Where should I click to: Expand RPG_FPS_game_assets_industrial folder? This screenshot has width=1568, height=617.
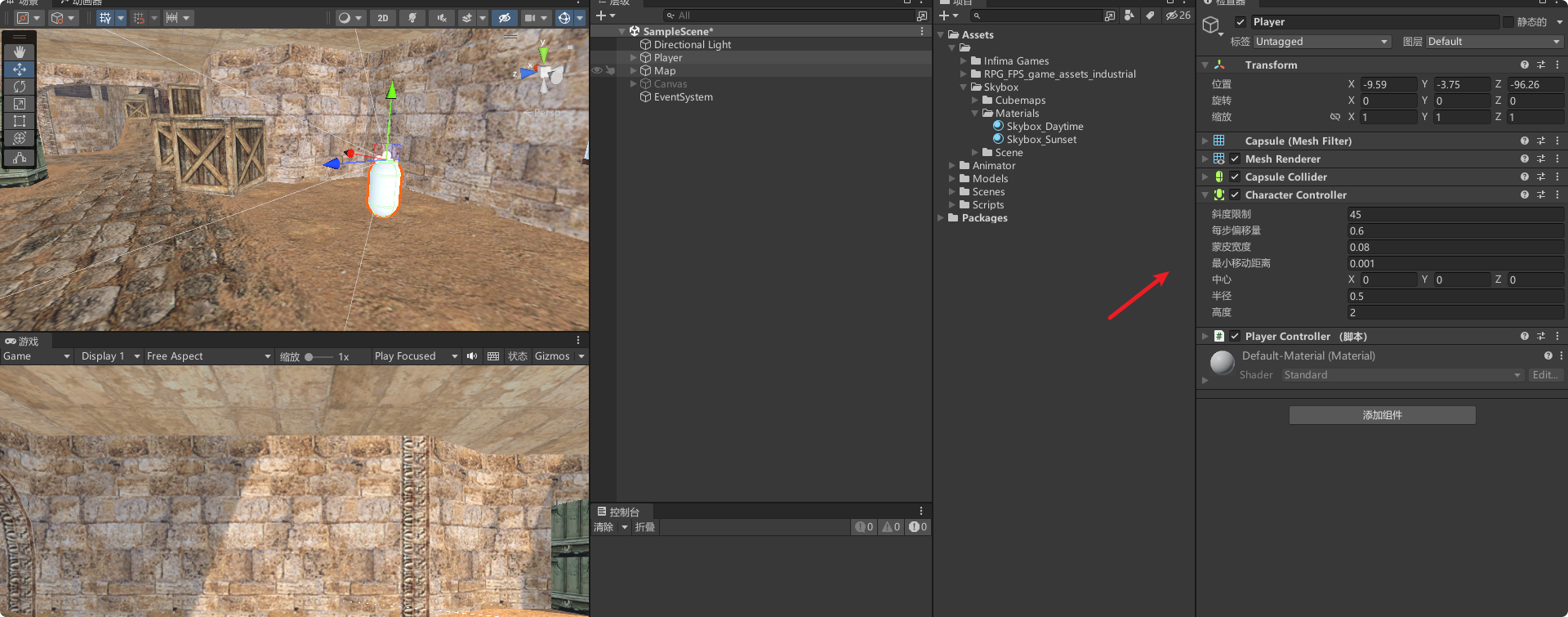(964, 74)
